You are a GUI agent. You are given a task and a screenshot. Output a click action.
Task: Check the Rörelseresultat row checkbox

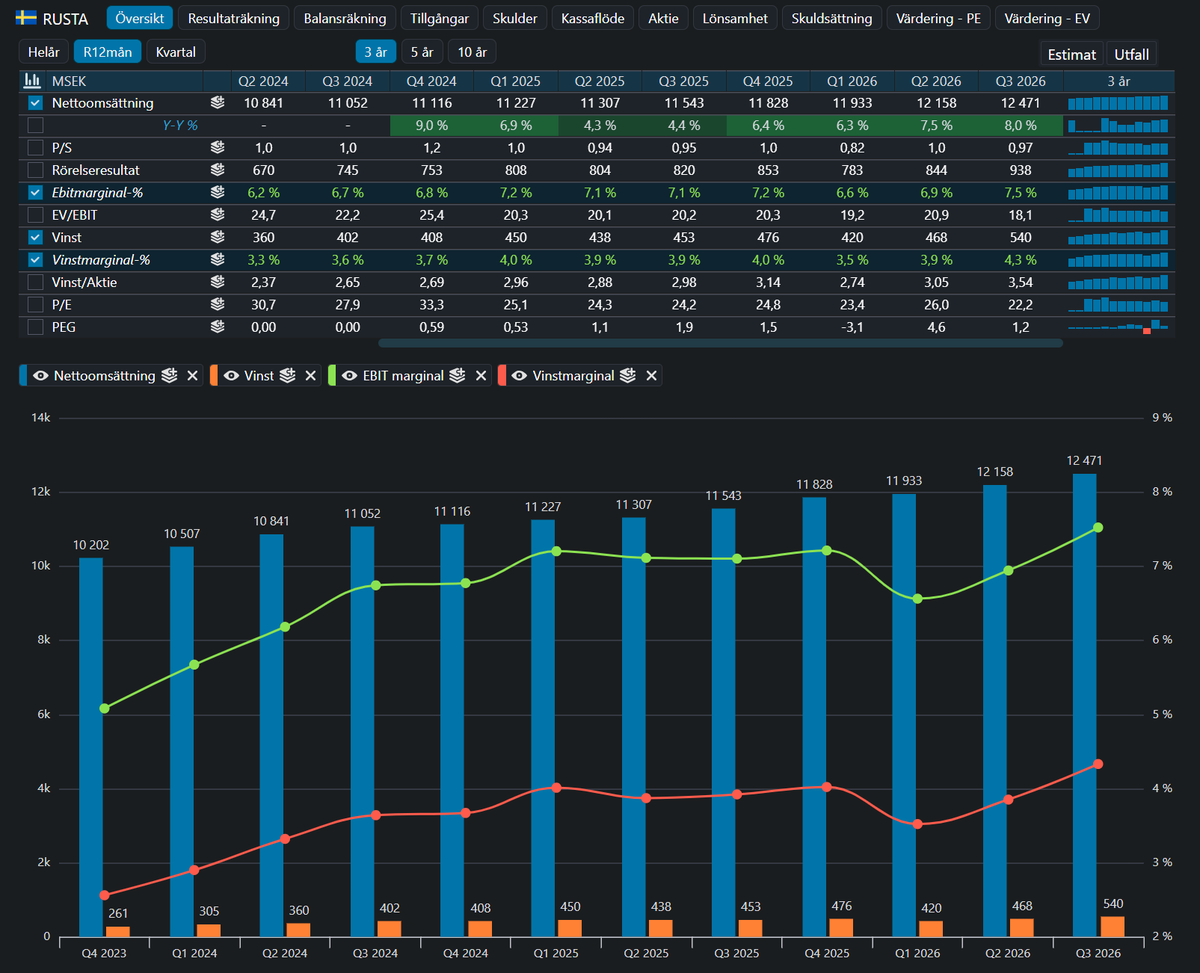click(35, 170)
